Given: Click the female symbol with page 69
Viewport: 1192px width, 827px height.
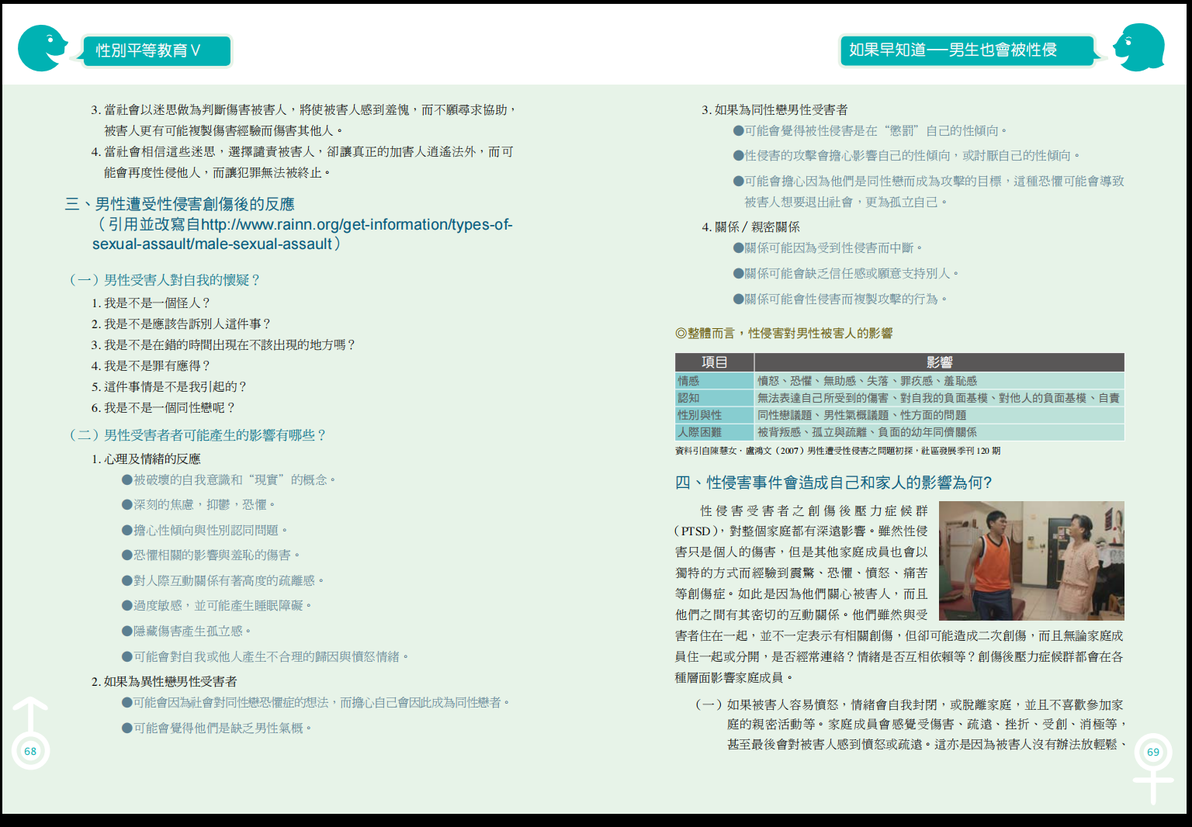Looking at the screenshot, I should [1152, 766].
